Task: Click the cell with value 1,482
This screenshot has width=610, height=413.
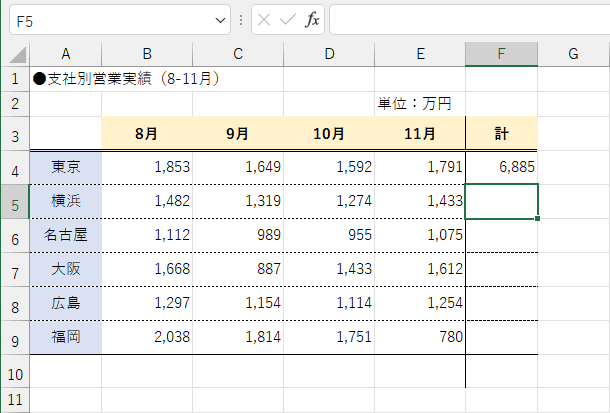Action: pos(147,201)
